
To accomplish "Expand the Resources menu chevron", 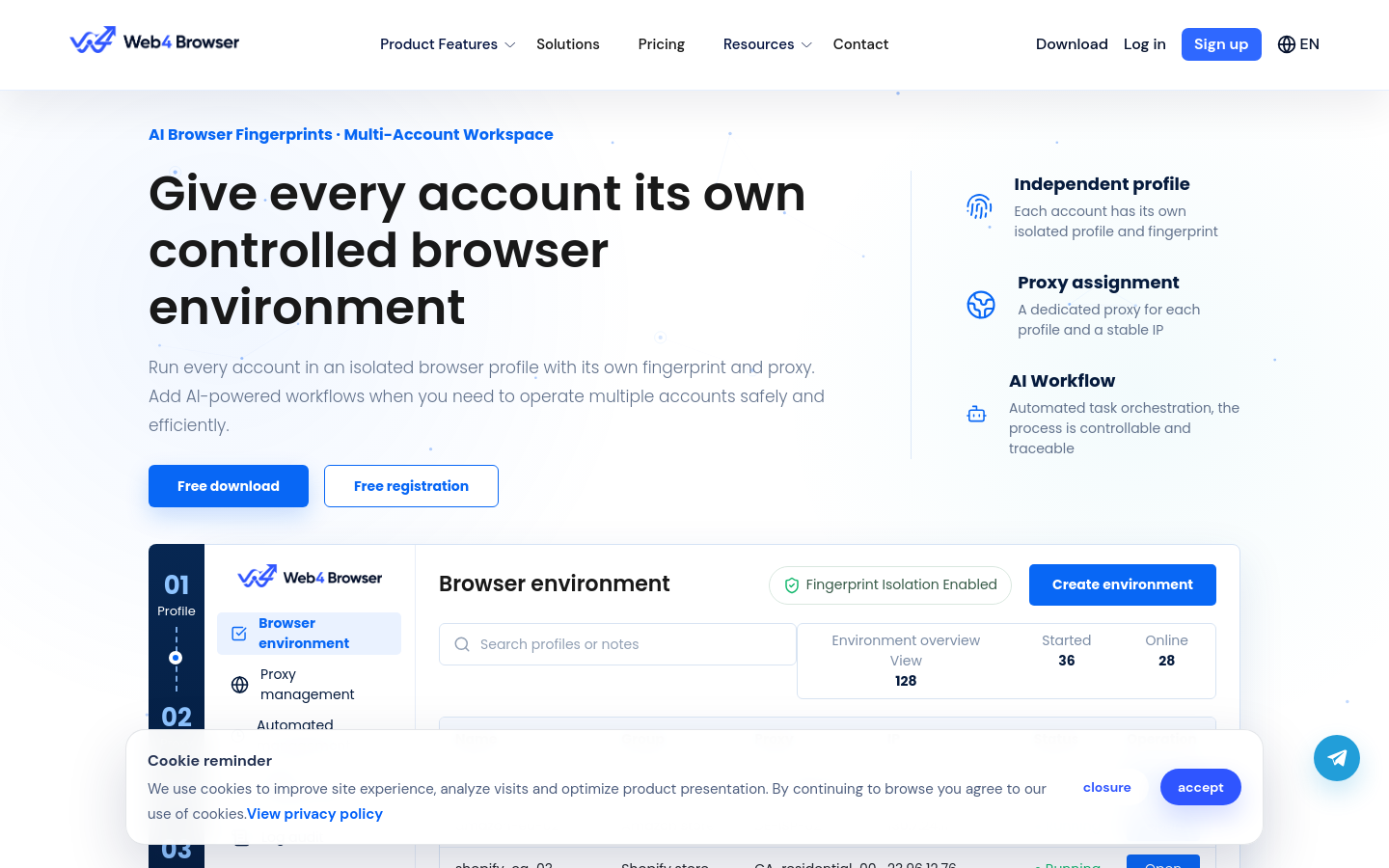I will tap(806, 45).
